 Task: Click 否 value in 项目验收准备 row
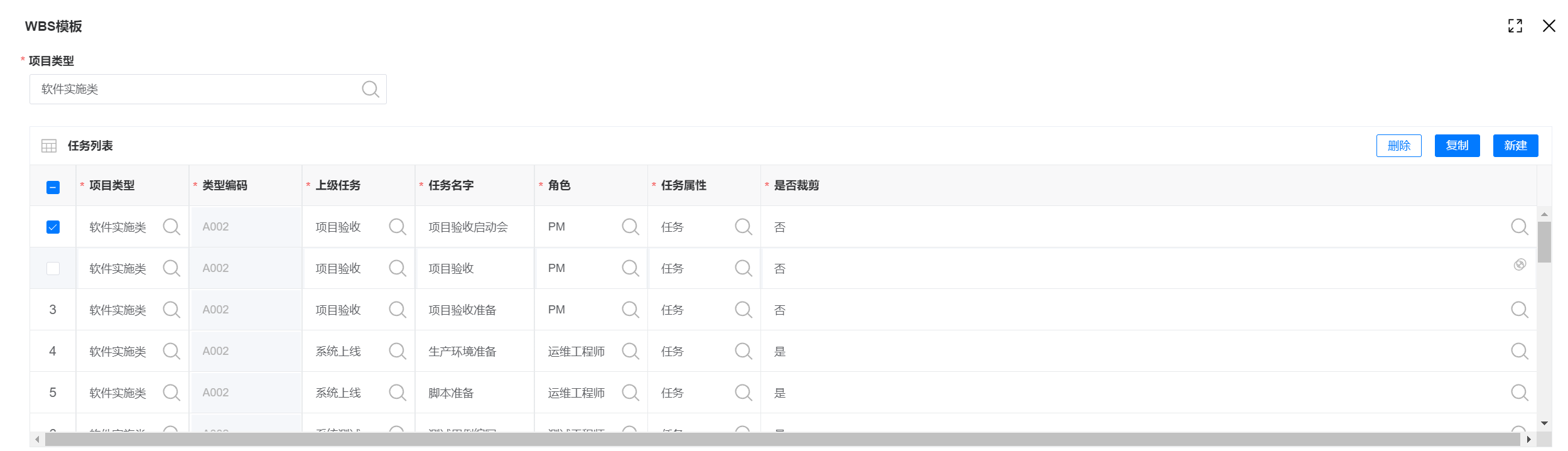tap(780, 310)
